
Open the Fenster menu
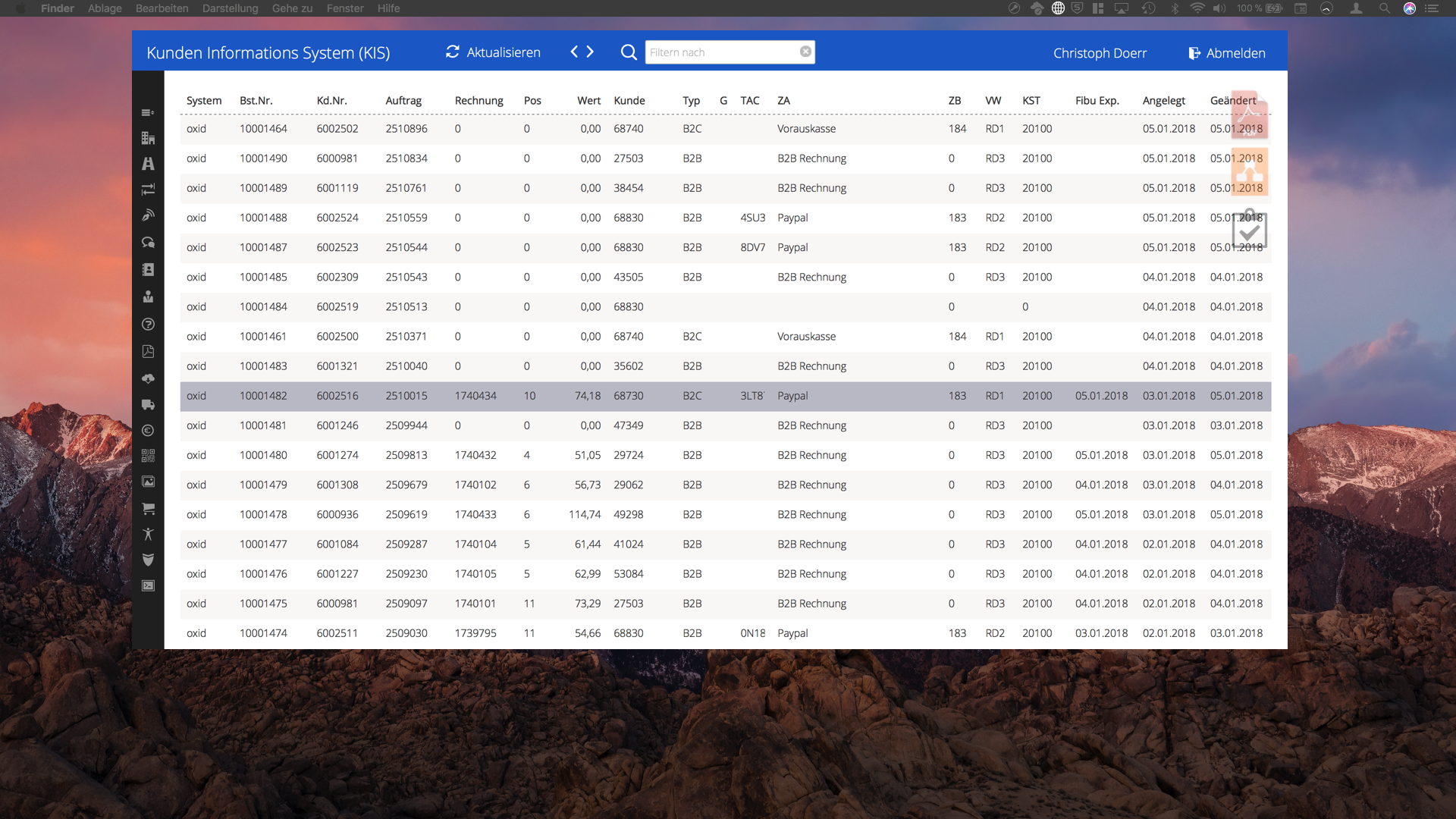tap(345, 8)
